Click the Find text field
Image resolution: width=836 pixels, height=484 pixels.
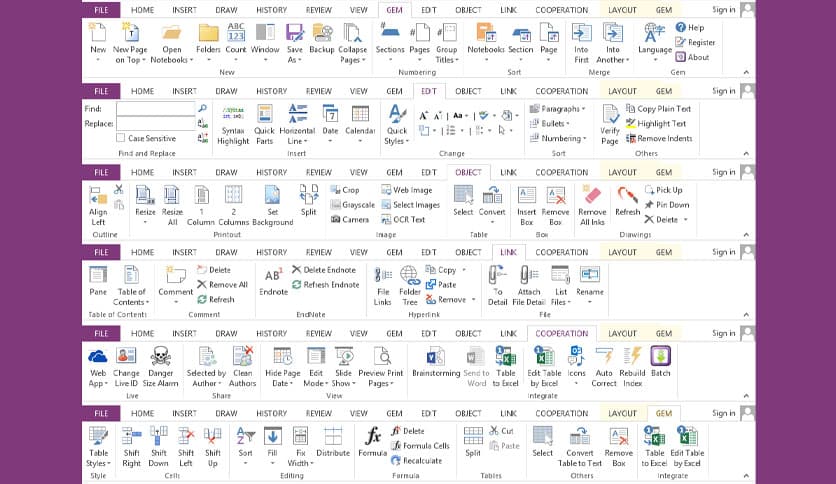(156, 108)
